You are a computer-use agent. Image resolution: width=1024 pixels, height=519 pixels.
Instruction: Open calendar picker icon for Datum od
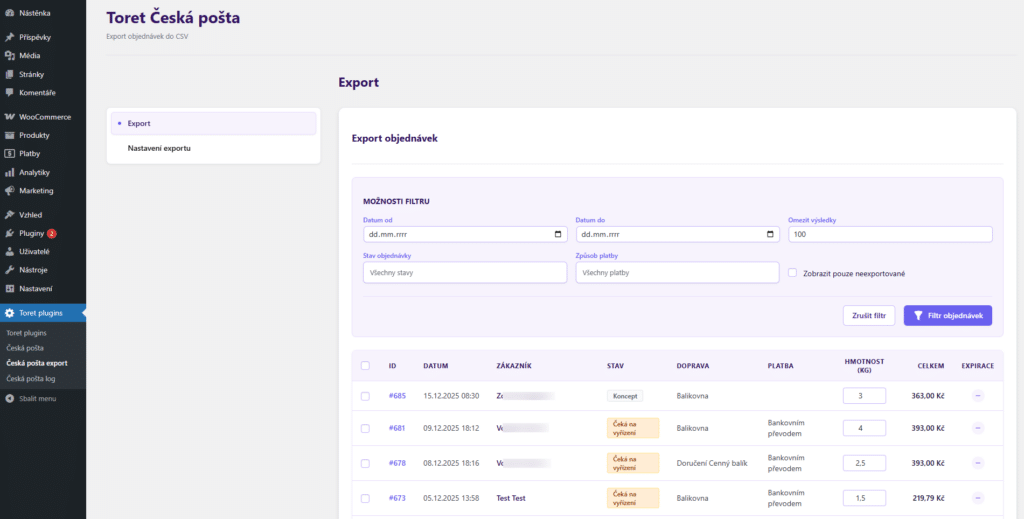pyautogui.click(x=557, y=234)
